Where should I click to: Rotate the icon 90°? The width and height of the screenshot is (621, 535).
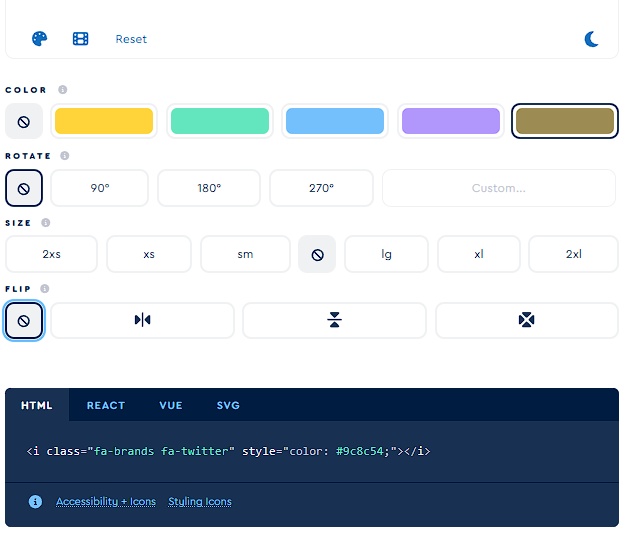click(100, 188)
